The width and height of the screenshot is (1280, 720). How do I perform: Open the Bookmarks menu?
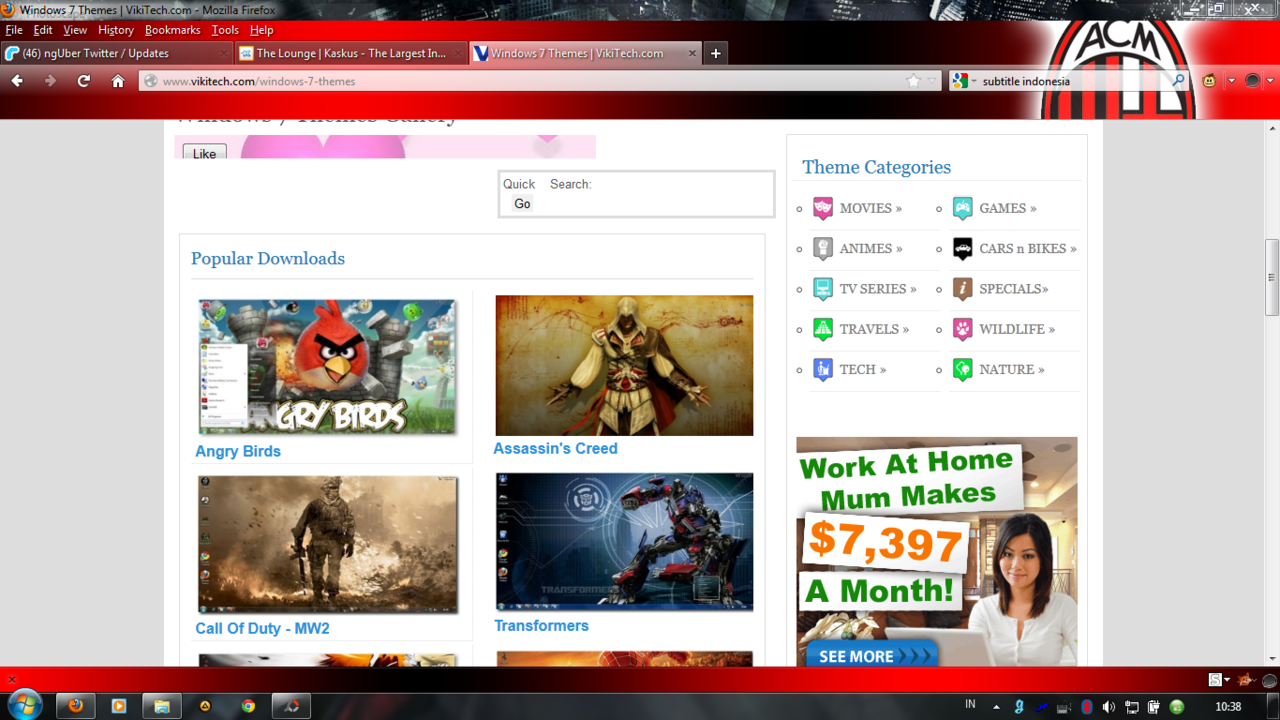point(173,30)
